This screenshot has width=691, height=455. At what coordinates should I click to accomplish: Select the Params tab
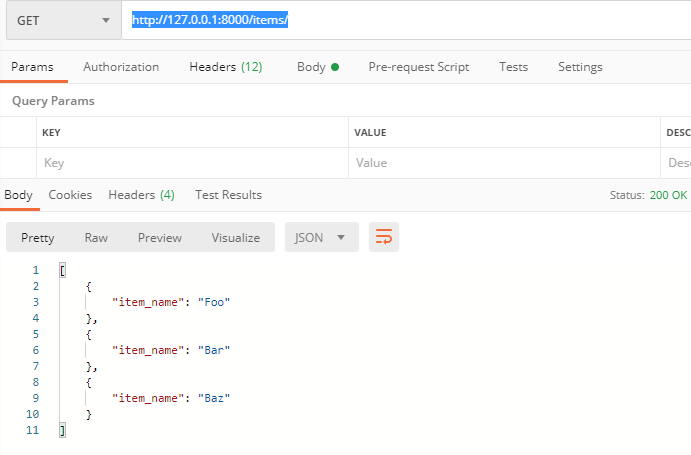click(32, 67)
